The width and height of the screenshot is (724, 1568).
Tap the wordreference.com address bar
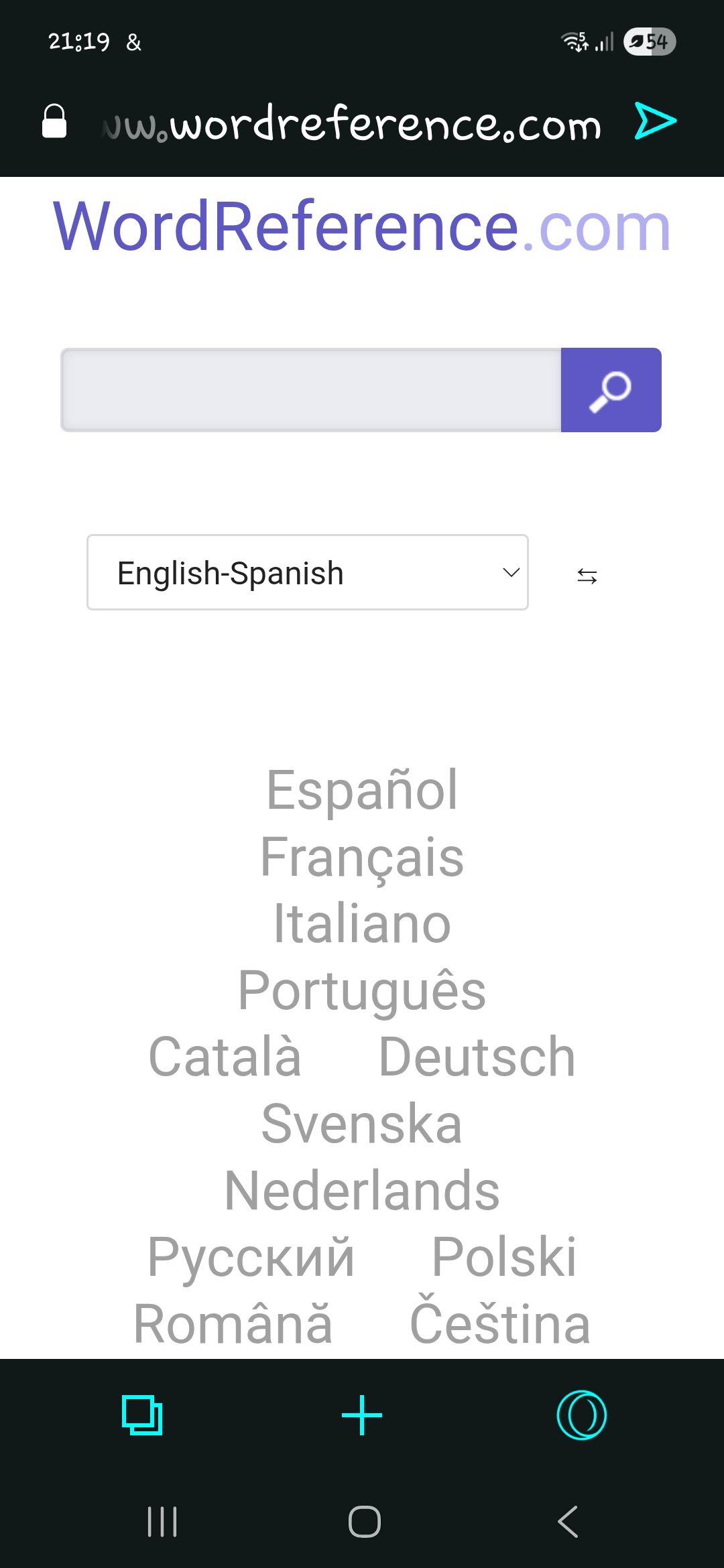pyautogui.click(x=351, y=125)
